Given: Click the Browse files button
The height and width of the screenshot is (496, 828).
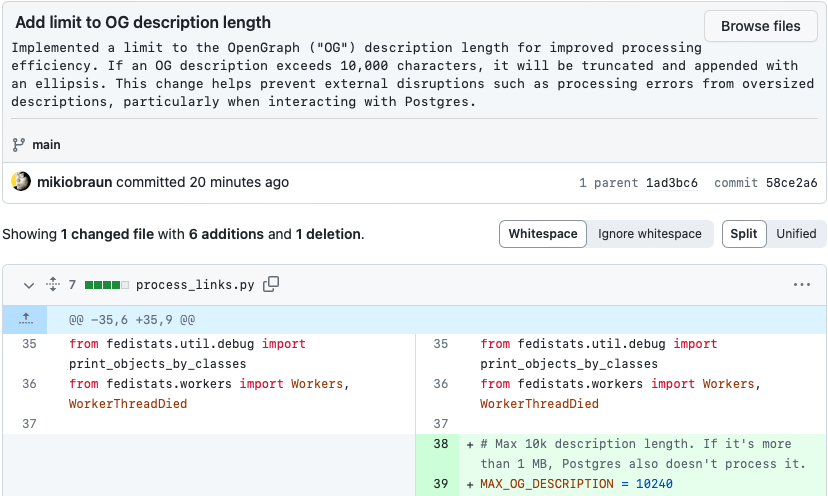Looking at the screenshot, I should click(x=760, y=26).
